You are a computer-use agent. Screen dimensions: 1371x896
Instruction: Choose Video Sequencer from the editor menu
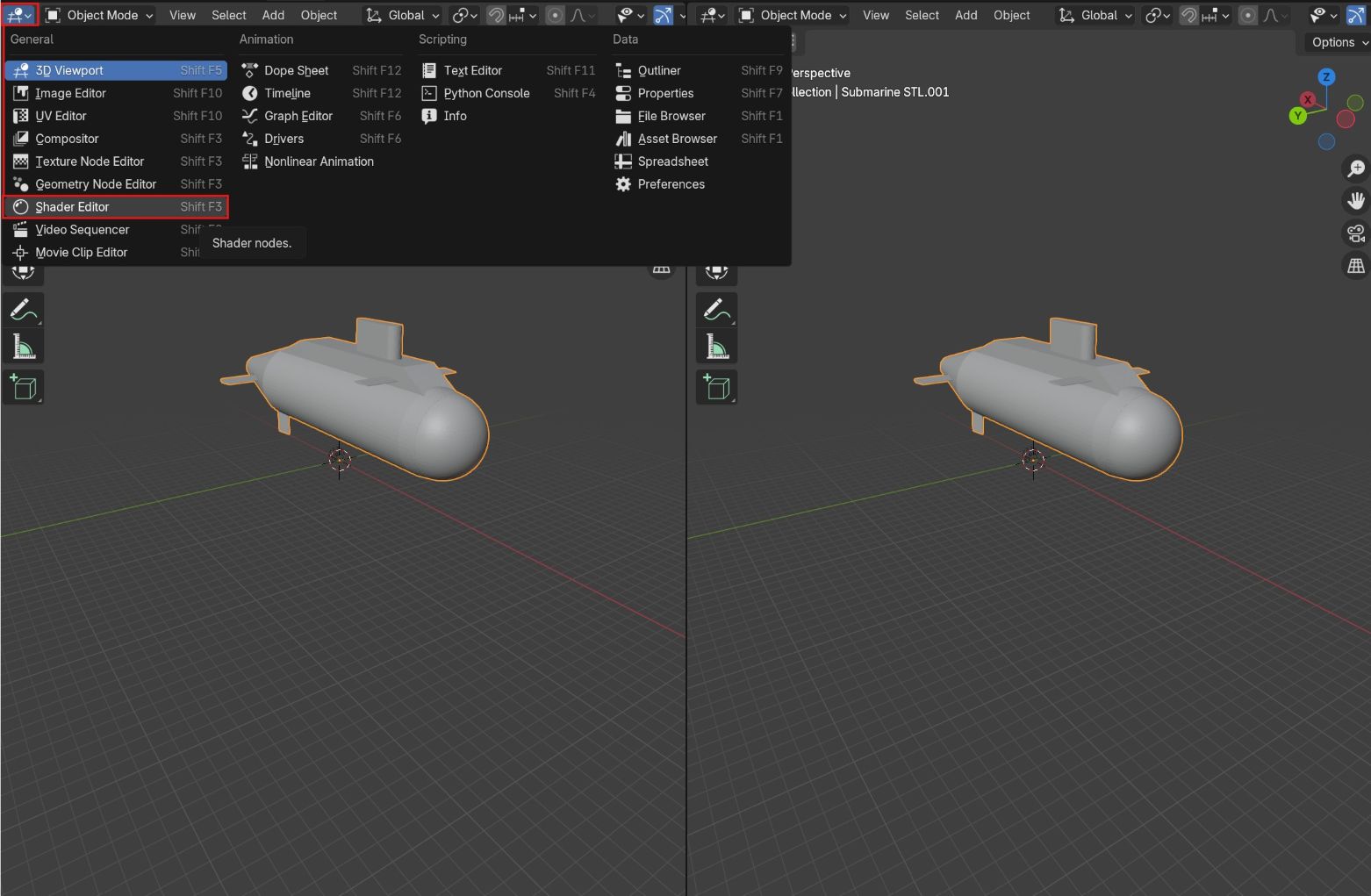point(117,230)
